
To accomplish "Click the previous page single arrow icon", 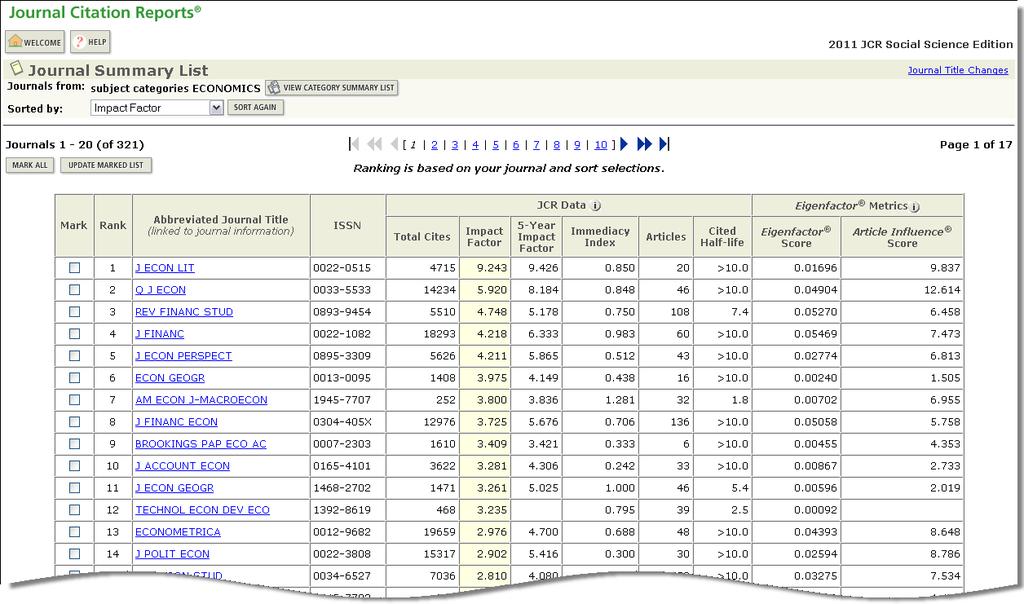I will pos(394,144).
